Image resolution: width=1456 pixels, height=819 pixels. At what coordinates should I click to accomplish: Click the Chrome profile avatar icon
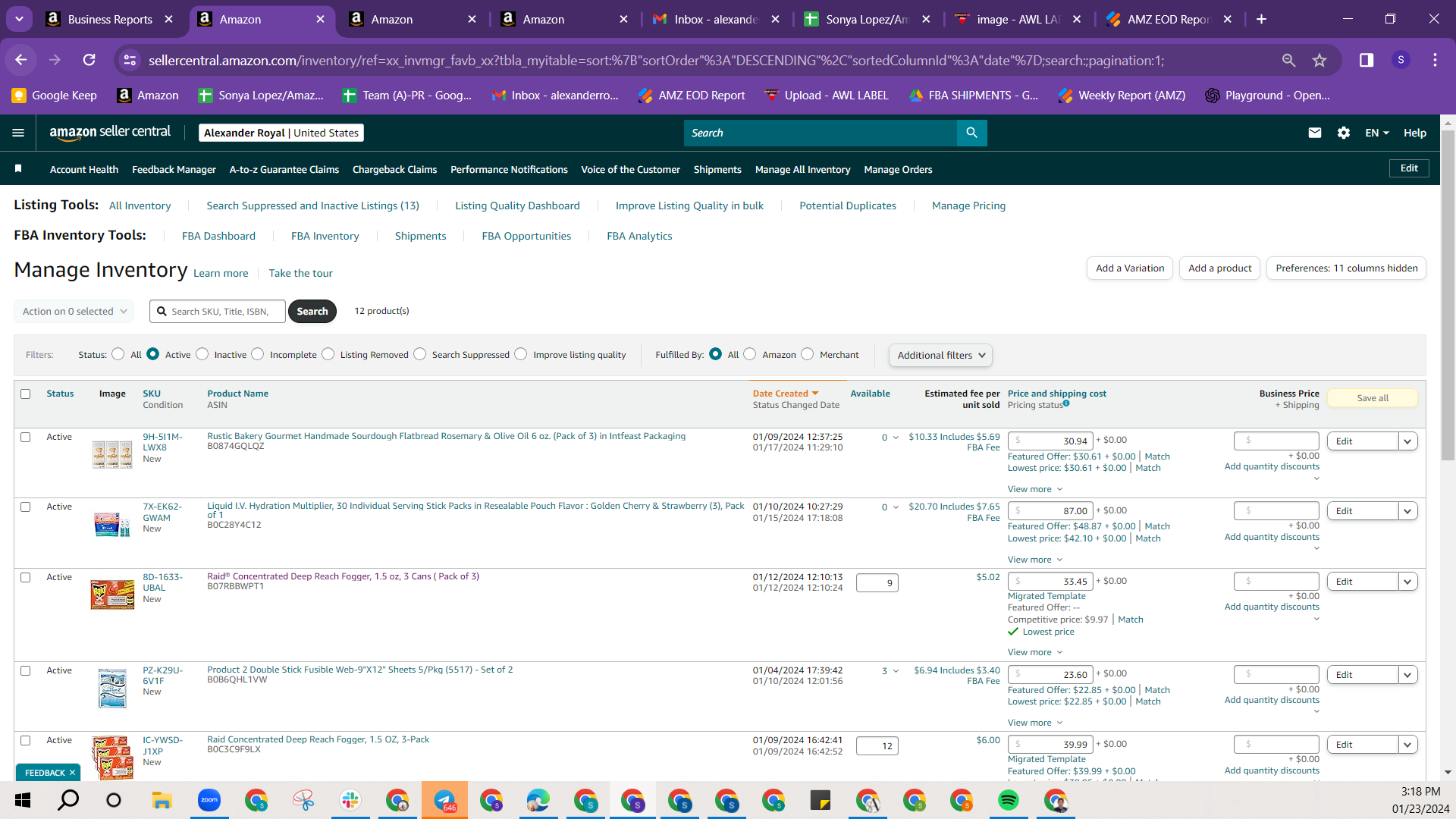1401,60
